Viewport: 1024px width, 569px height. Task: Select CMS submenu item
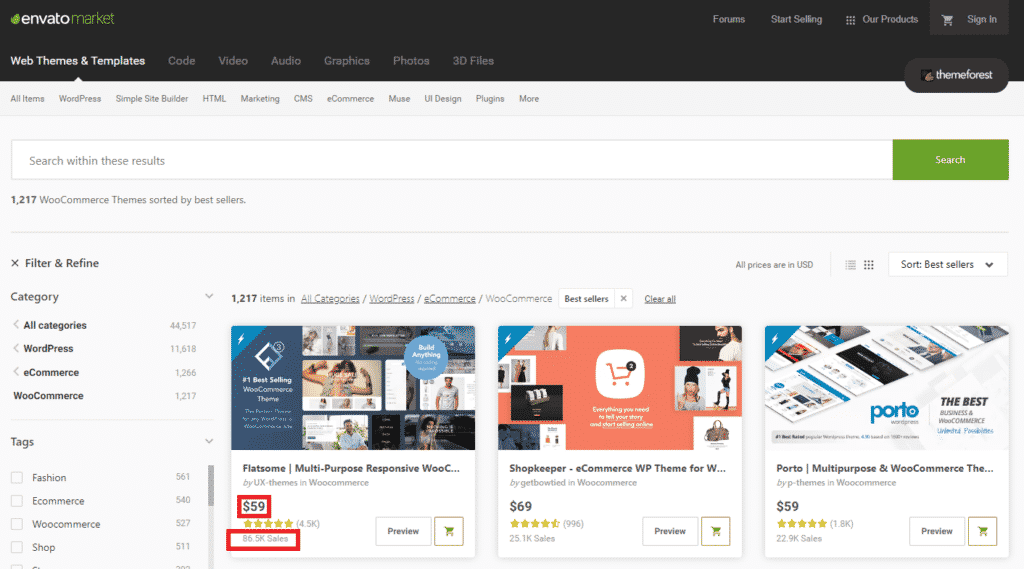pyautogui.click(x=303, y=99)
